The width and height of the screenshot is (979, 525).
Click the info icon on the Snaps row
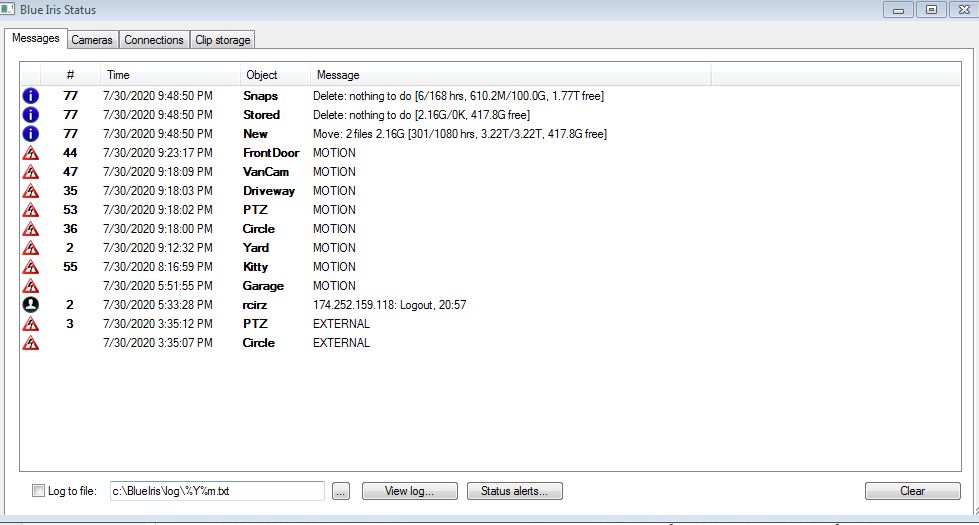click(x=31, y=96)
